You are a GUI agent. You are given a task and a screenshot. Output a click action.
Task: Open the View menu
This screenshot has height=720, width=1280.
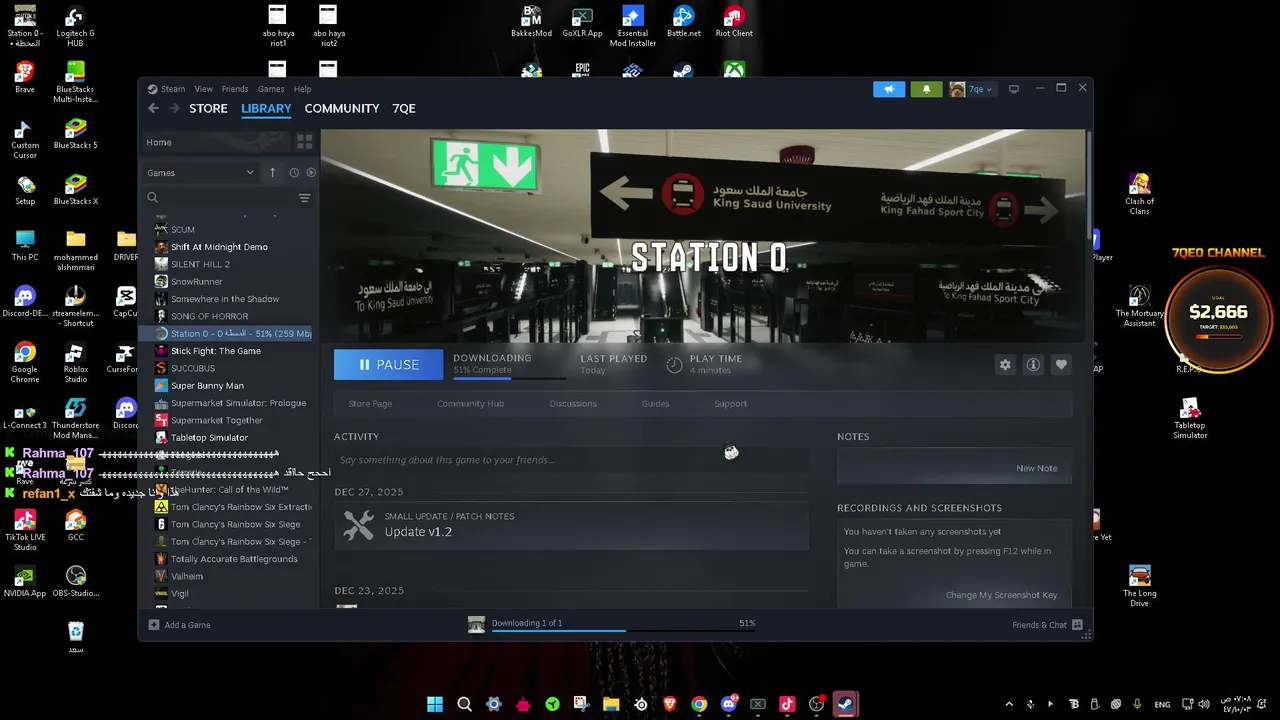(203, 89)
